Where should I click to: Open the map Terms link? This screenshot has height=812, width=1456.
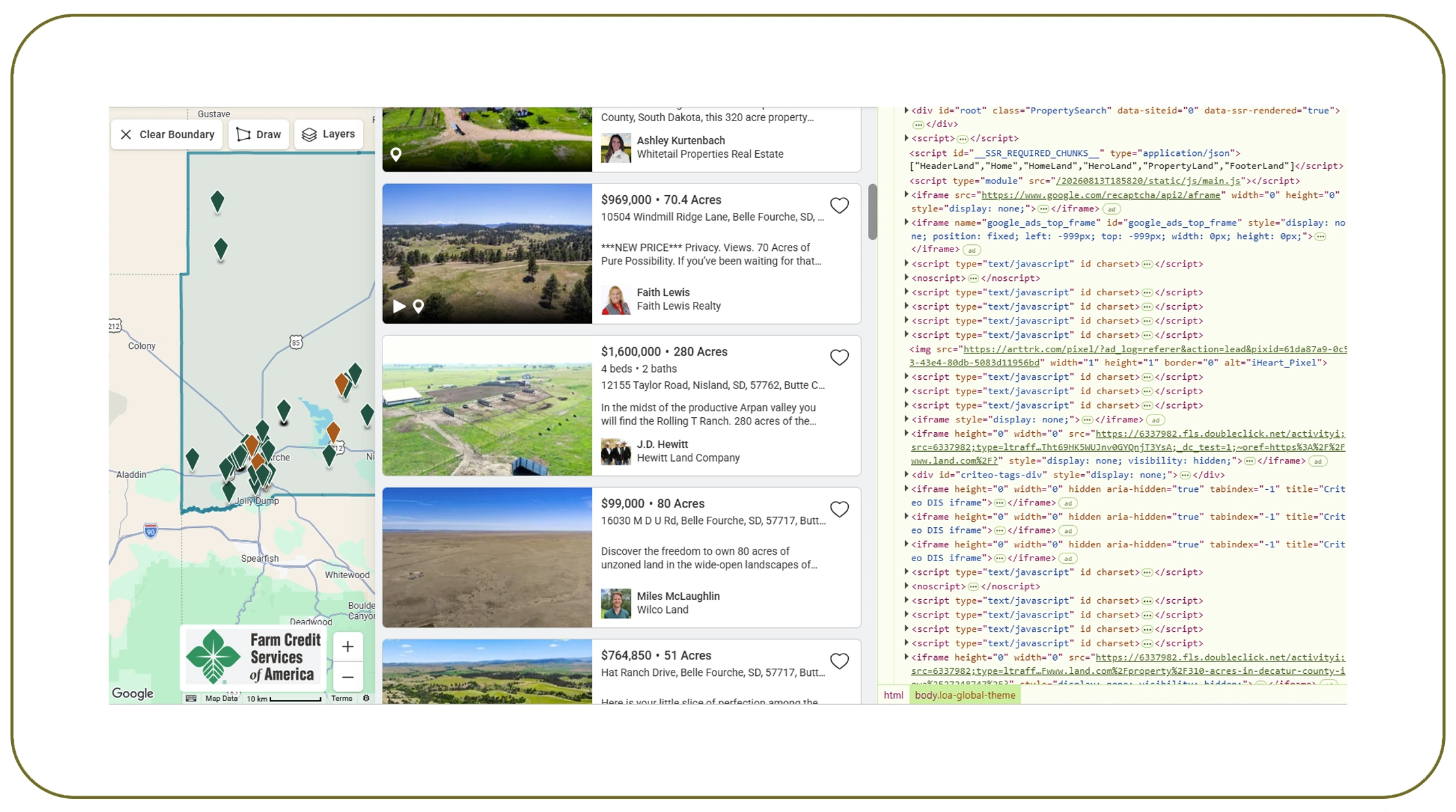pyautogui.click(x=342, y=699)
